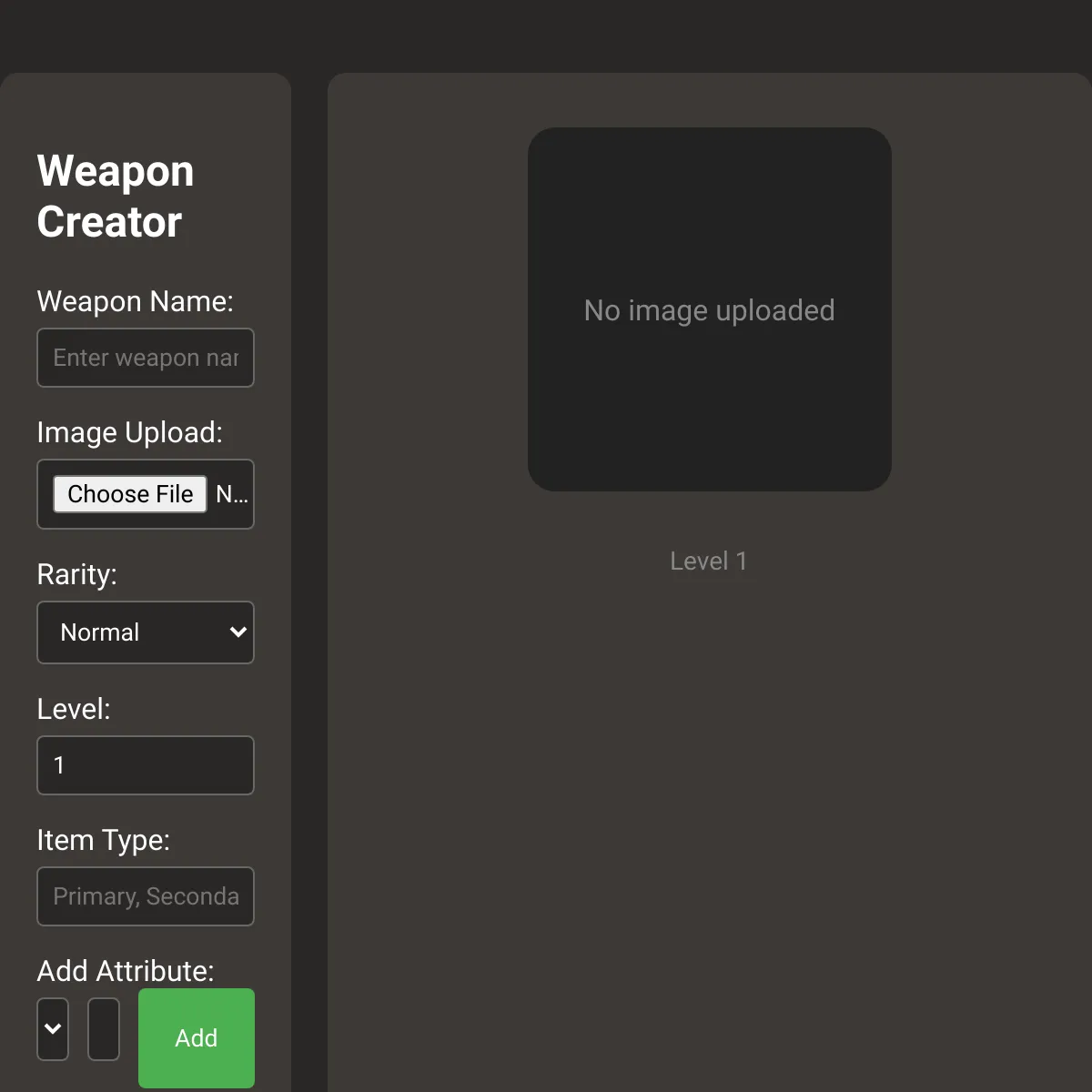Click the Item Type label
The width and height of the screenshot is (1092, 1092).
pyautogui.click(x=103, y=840)
